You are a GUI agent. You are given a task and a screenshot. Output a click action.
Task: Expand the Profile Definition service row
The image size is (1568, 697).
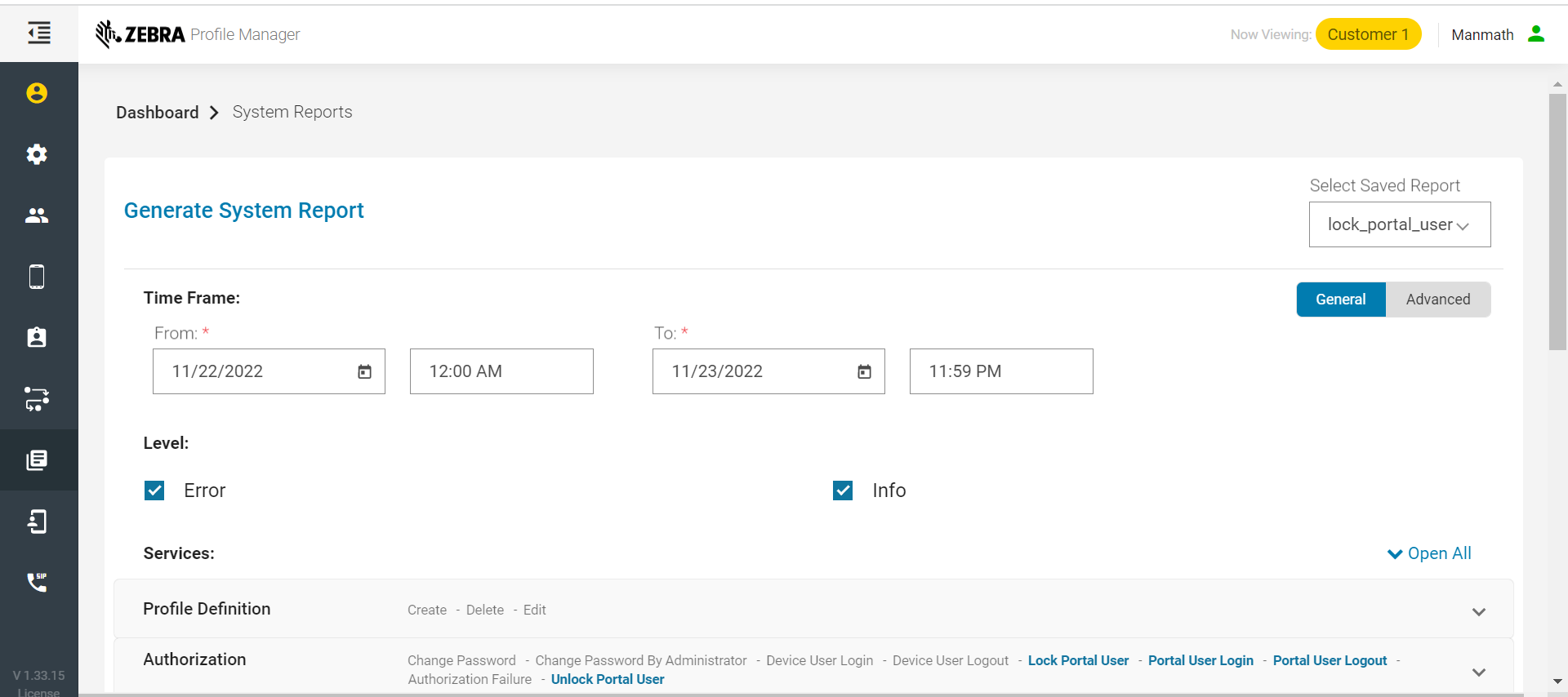pos(1478,611)
